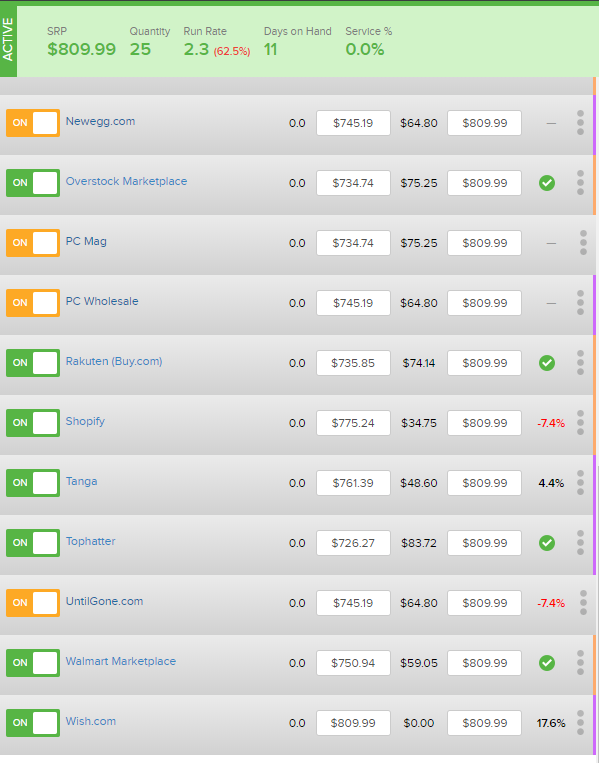Image resolution: width=599 pixels, height=763 pixels.
Task: Open the three-dot menu for Overstock Marketplace
Action: 580,182
